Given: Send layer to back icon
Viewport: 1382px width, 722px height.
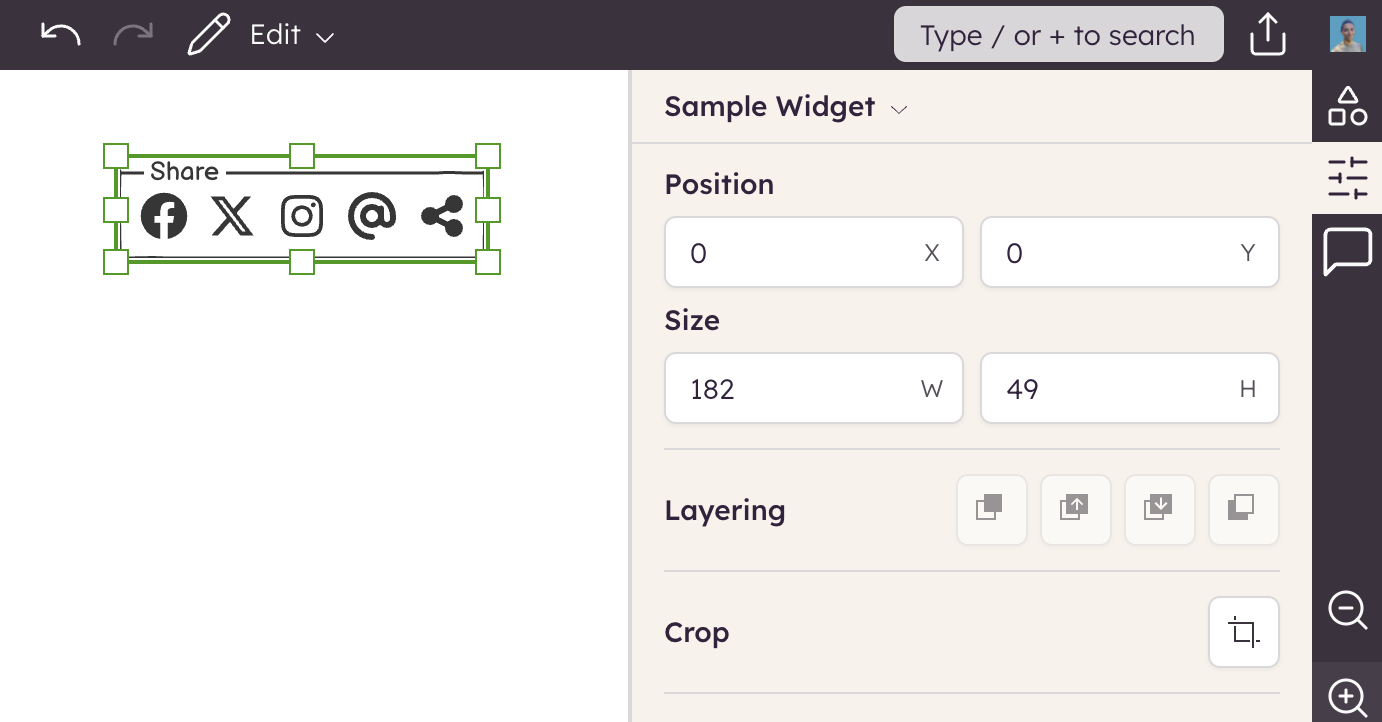Looking at the screenshot, I should (x=1243, y=510).
